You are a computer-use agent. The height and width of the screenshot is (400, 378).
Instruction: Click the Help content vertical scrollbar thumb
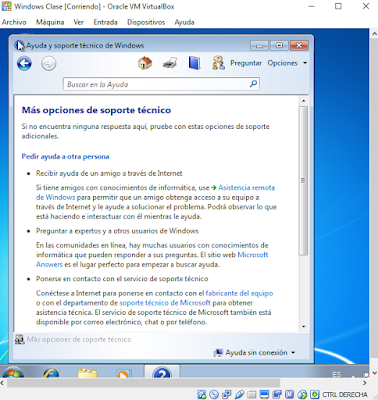pos(303,181)
